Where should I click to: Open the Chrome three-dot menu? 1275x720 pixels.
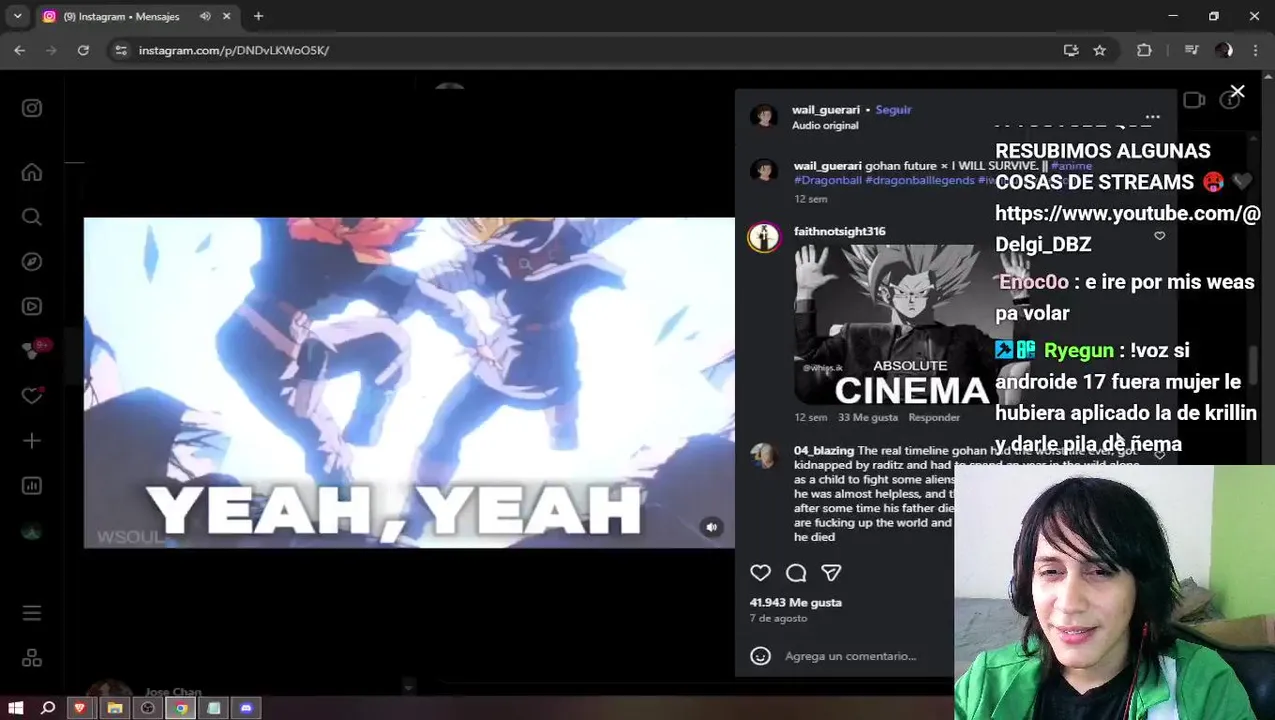1255,50
